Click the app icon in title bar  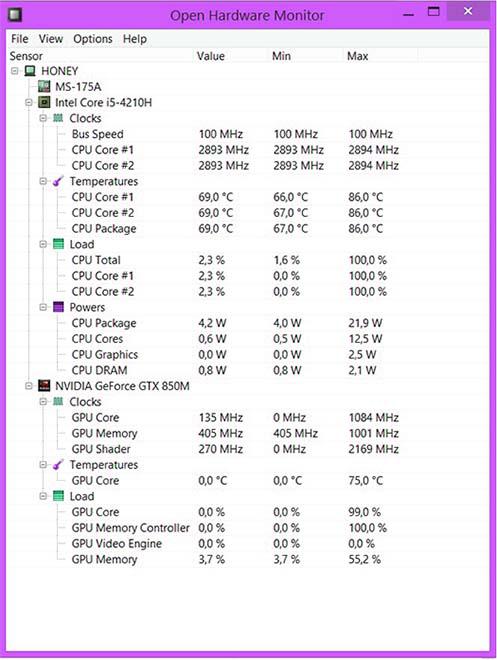pos(15,15)
